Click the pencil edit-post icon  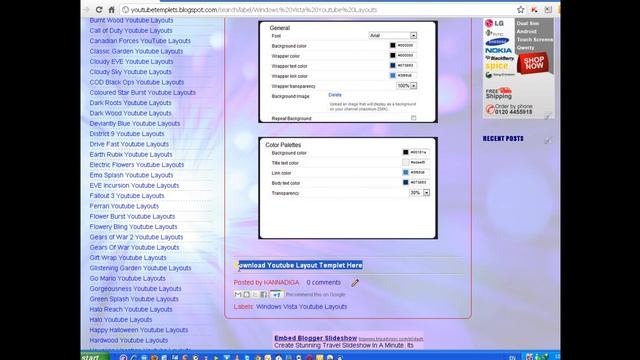coord(355,282)
